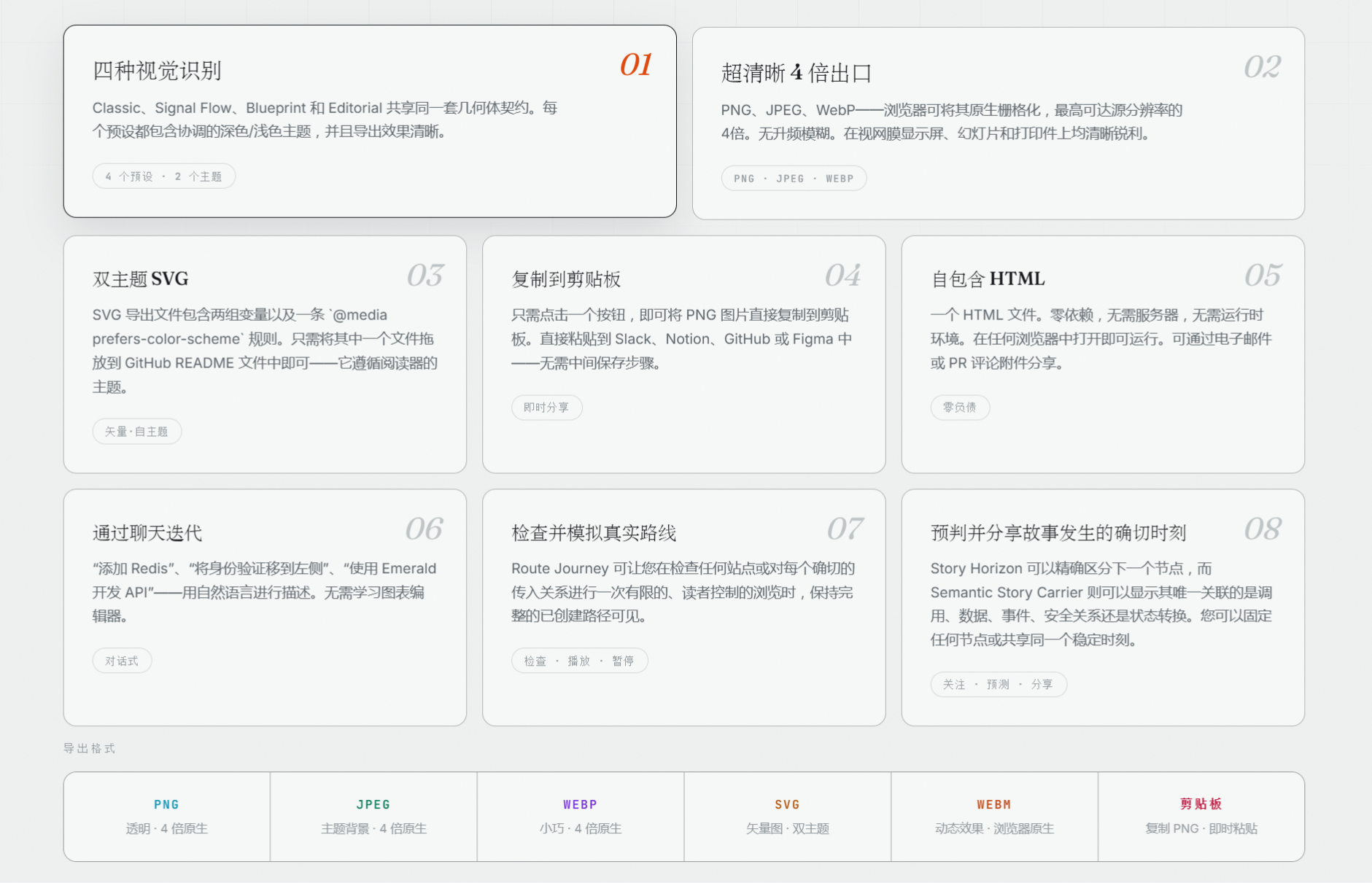Viewport: 1372px width, 883px height.
Task: Click the 对话式 tag pill
Action: (122, 661)
